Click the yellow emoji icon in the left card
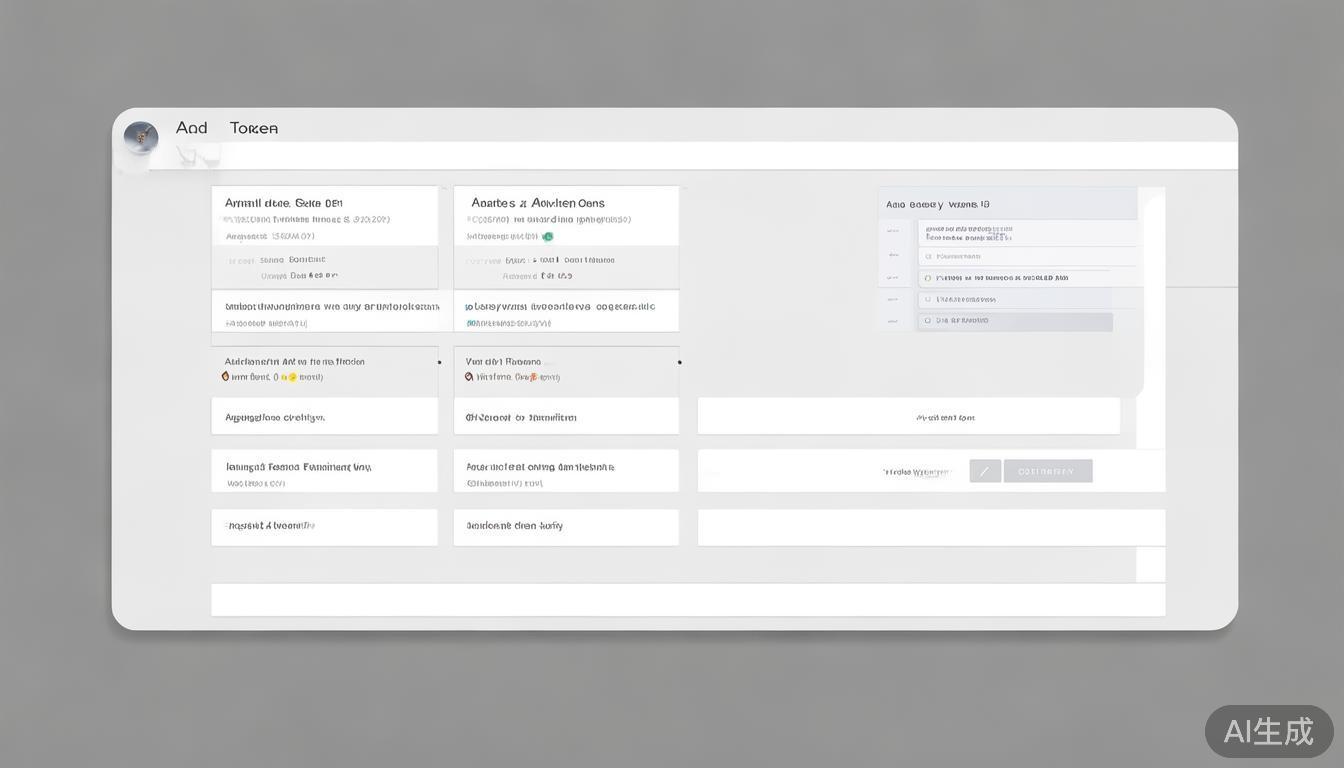 click(292, 378)
